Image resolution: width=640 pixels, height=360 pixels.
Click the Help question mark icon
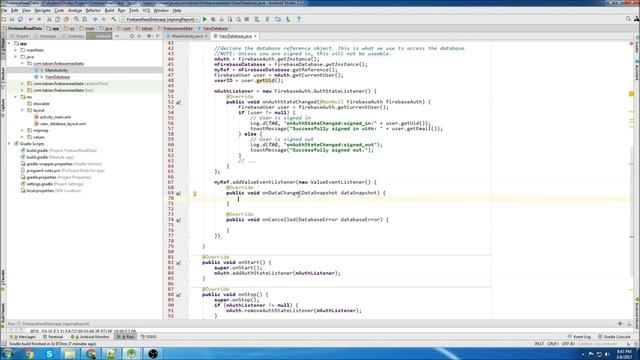click(x=298, y=19)
